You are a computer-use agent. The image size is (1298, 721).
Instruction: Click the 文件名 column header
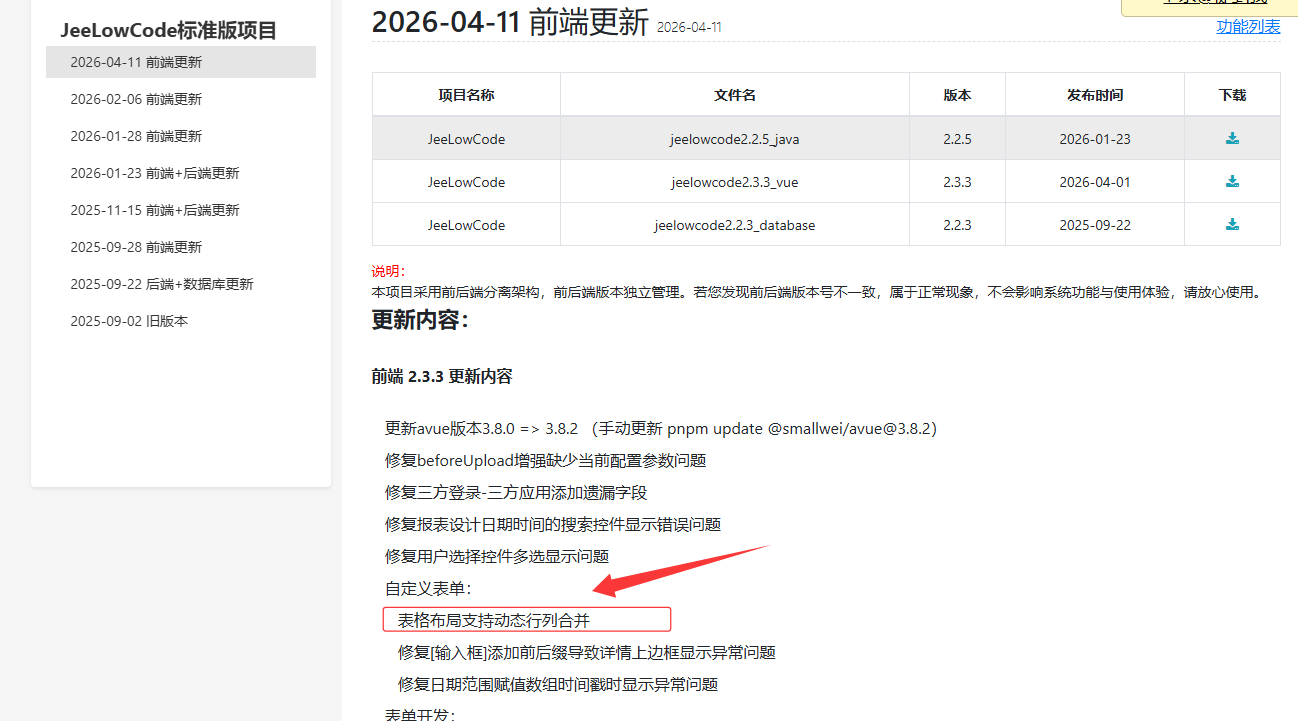(x=734, y=95)
